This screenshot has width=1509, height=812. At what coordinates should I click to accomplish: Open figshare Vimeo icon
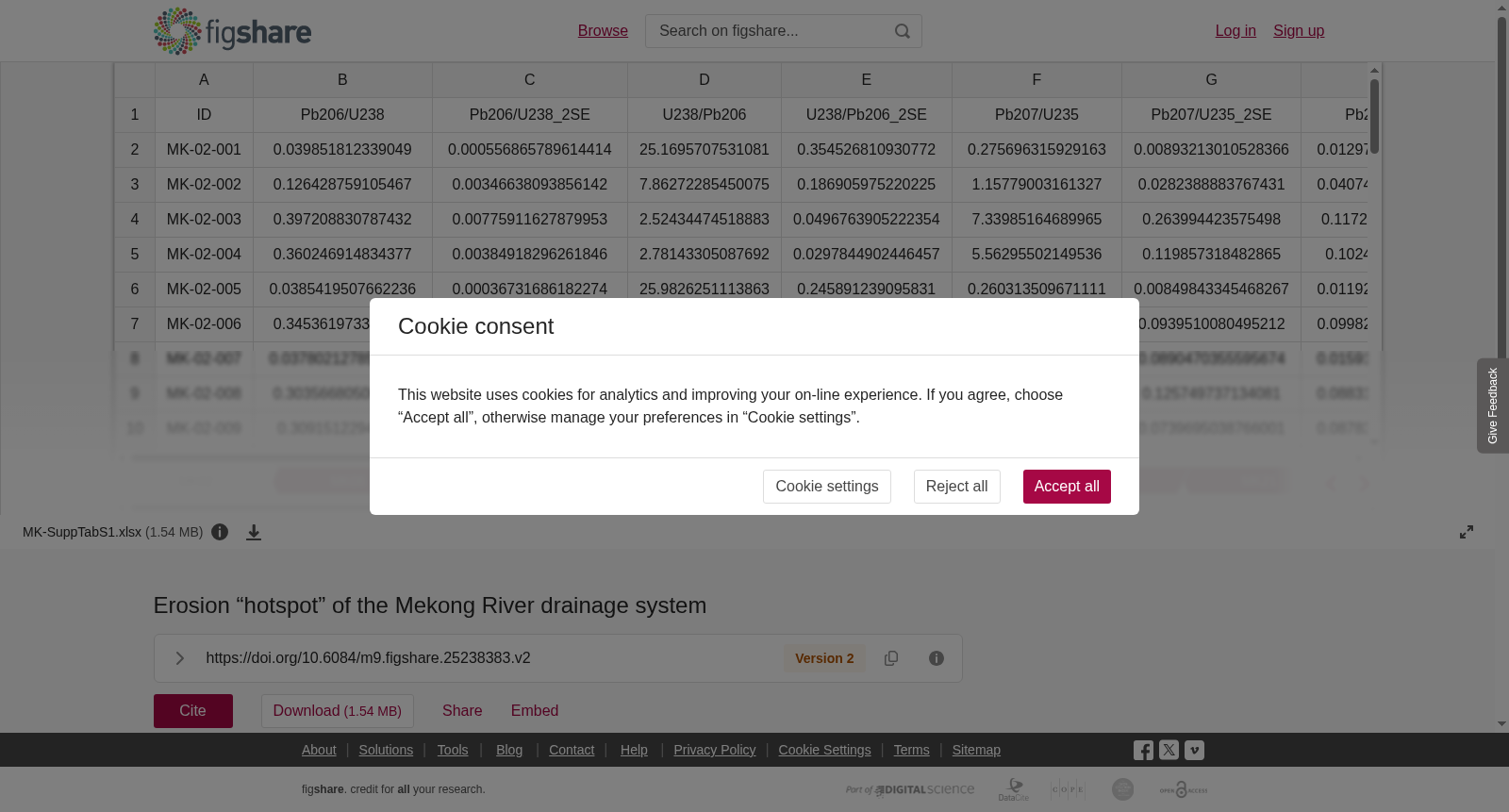(x=1194, y=751)
